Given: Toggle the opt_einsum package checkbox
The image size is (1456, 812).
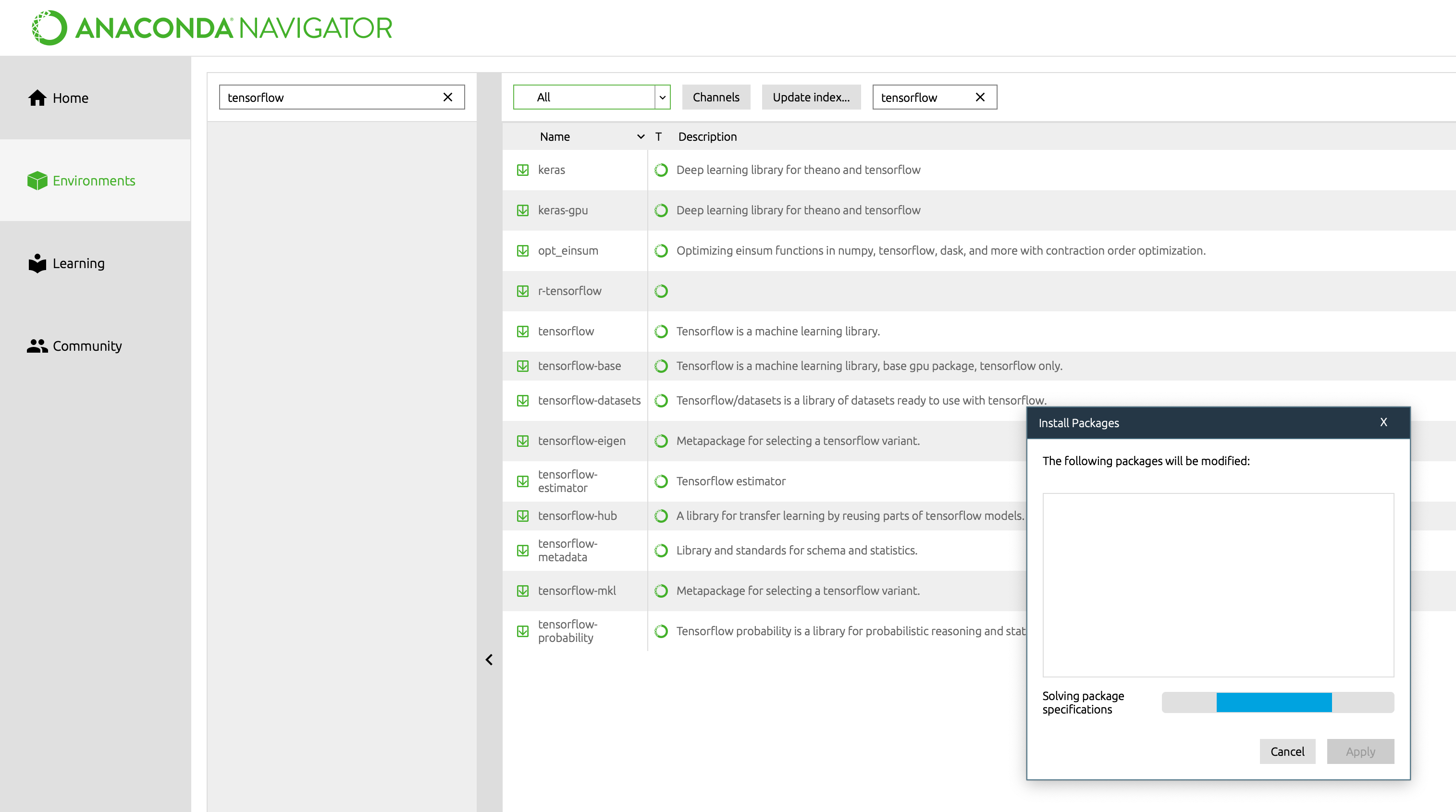Looking at the screenshot, I should (x=523, y=251).
